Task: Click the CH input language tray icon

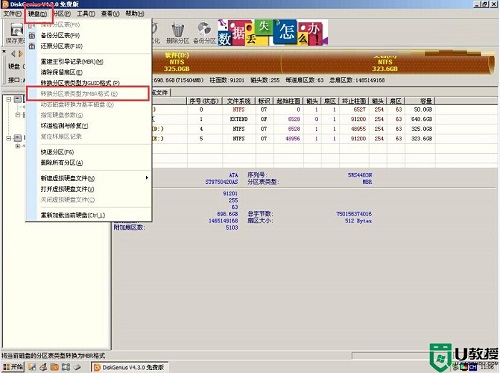Action: point(473,367)
